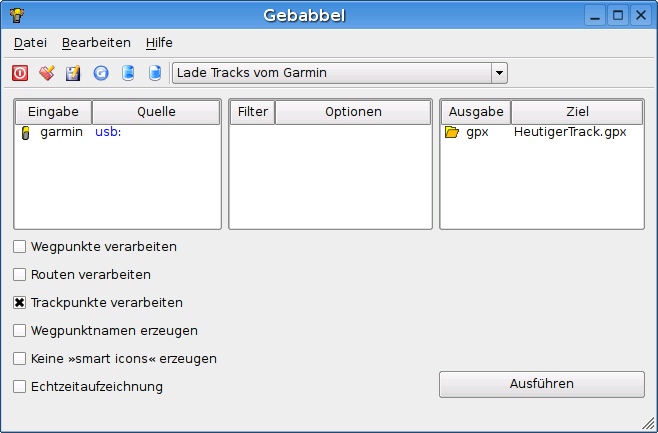Enable Wegpunkte verarbeiten checkbox
The width and height of the screenshot is (658, 433).
pyautogui.click(x=20, y=246)
